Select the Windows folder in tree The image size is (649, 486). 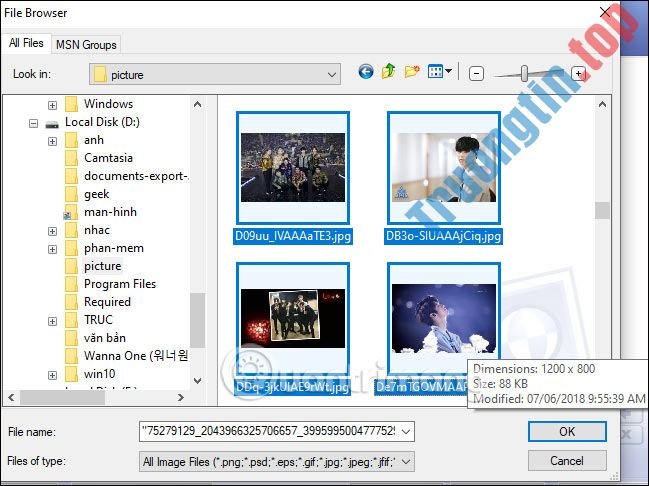[108, 104]
